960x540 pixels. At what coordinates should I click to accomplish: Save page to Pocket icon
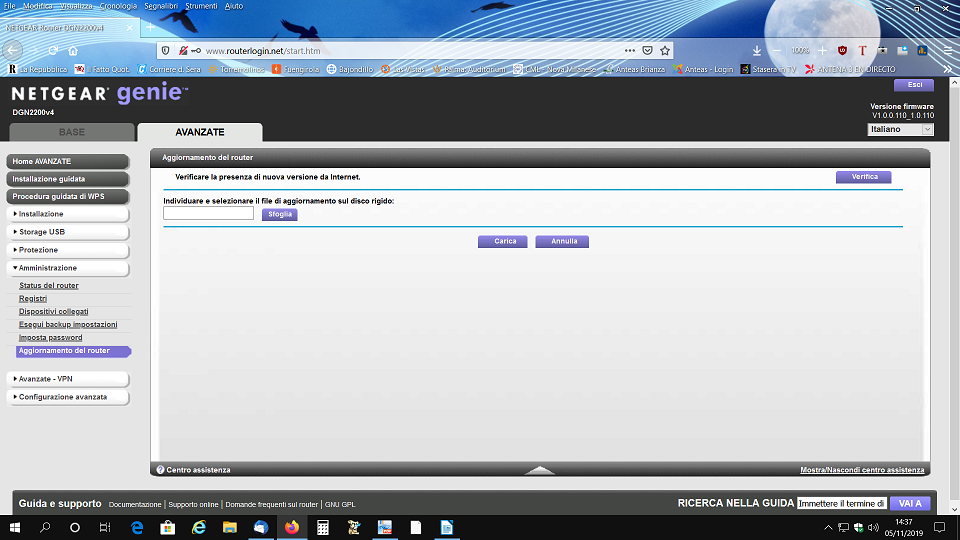(647, 51)
